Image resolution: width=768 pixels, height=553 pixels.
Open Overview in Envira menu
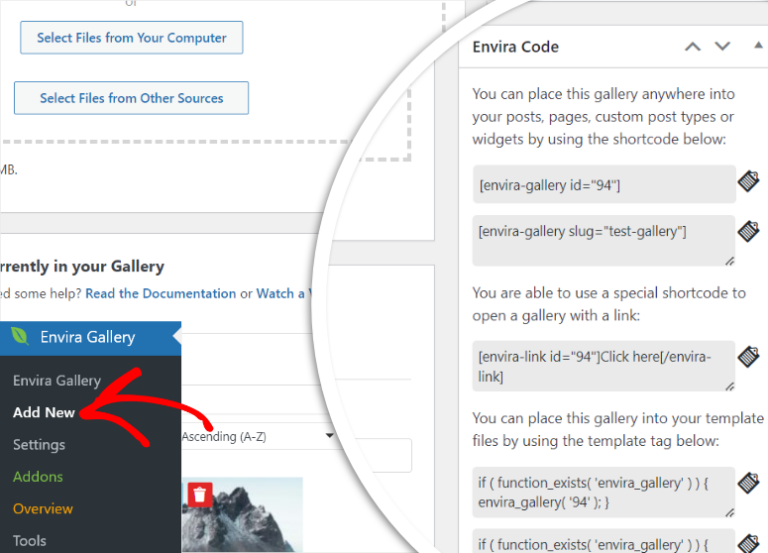43,509
